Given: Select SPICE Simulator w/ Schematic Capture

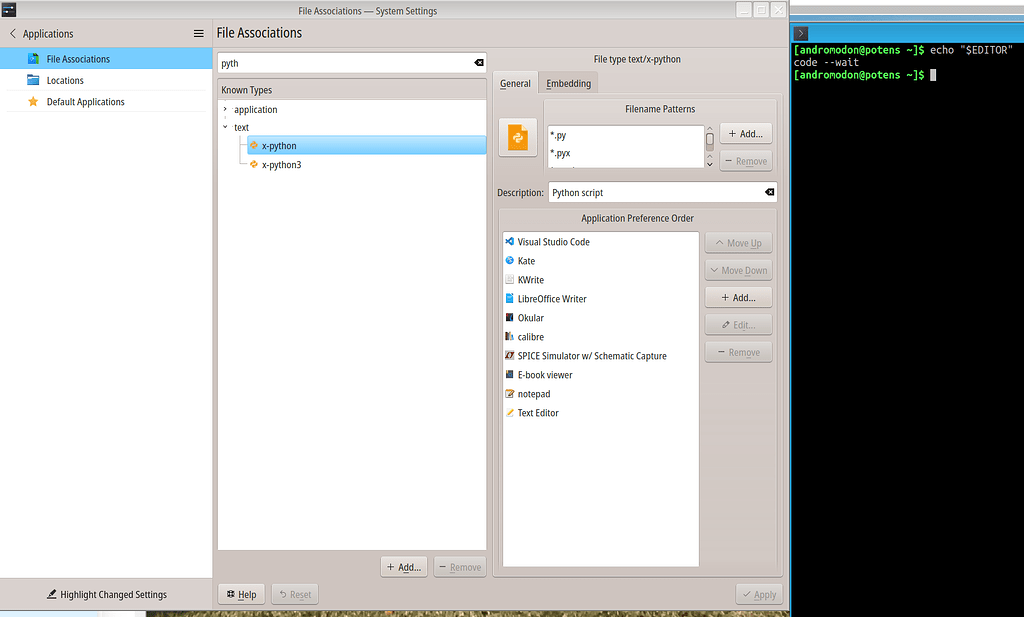Looking at the screenshot, I should (591, 356).
